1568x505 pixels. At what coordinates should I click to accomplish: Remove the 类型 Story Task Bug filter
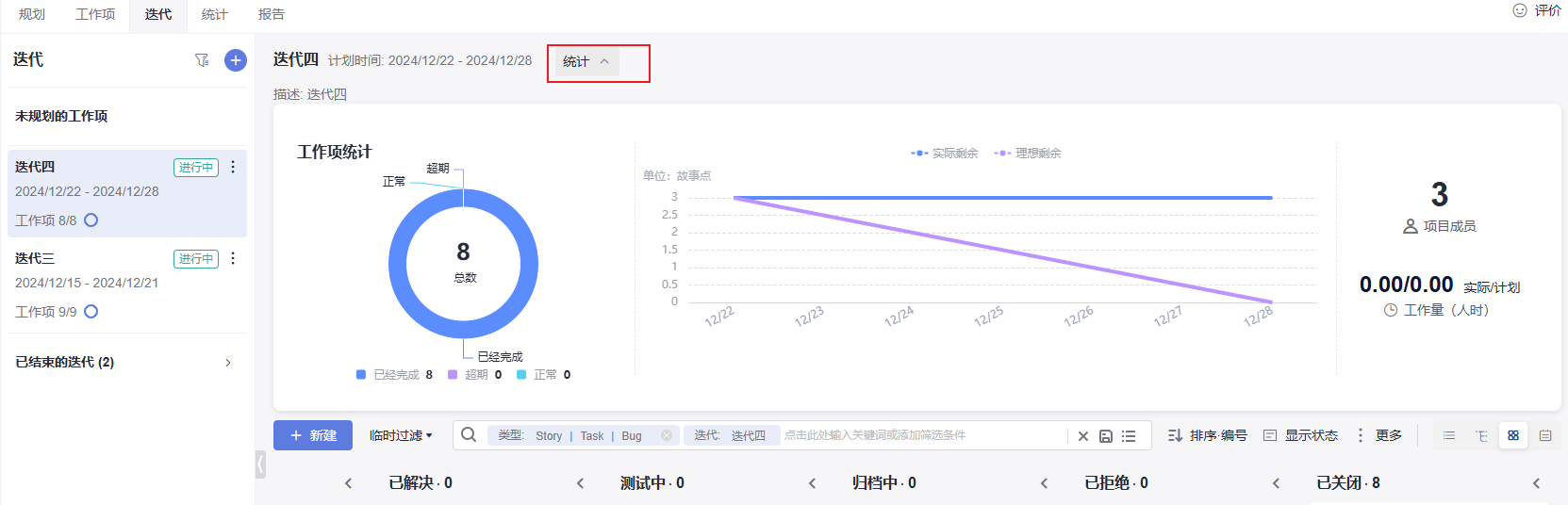point(667,435)
